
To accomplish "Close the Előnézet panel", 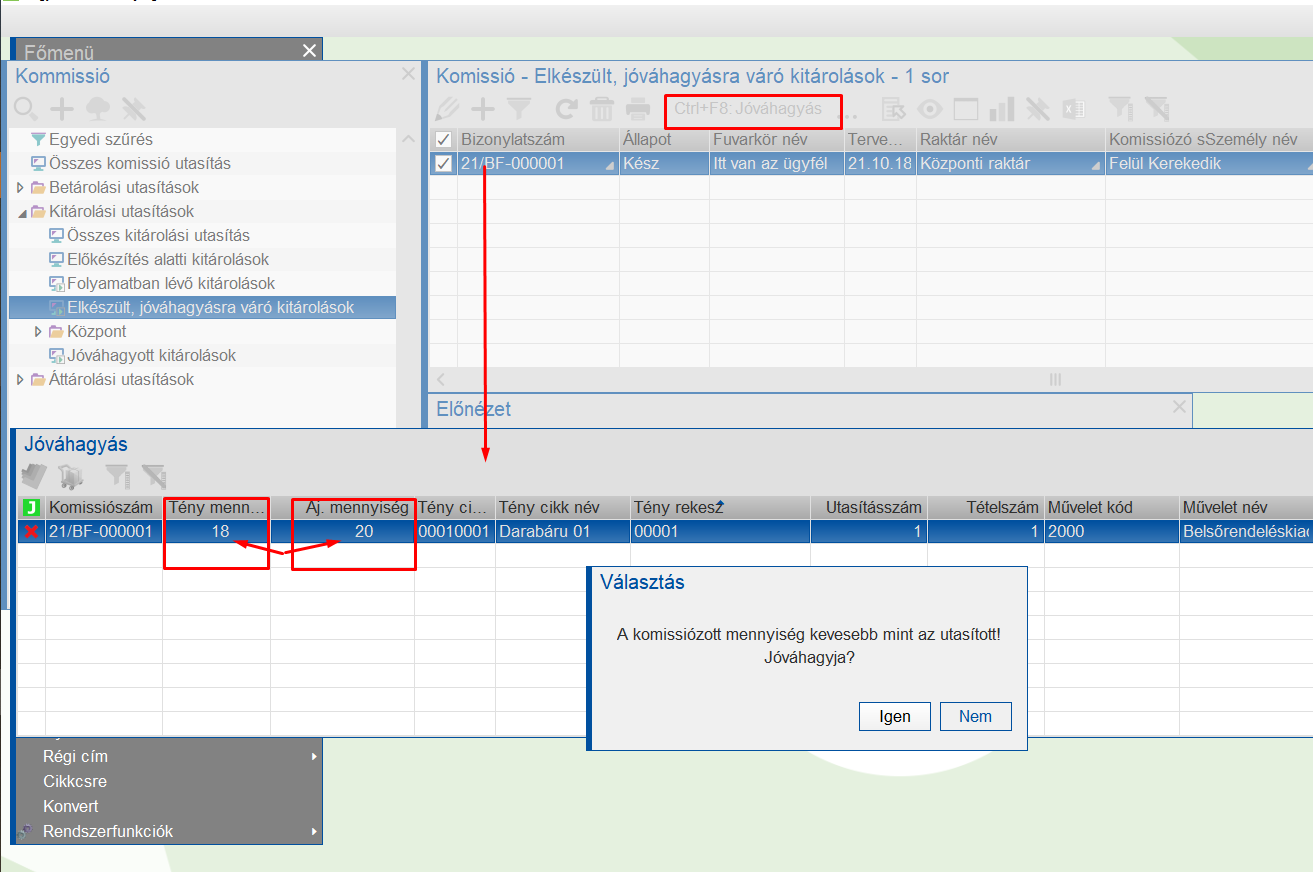I will tap(1180, 406).
